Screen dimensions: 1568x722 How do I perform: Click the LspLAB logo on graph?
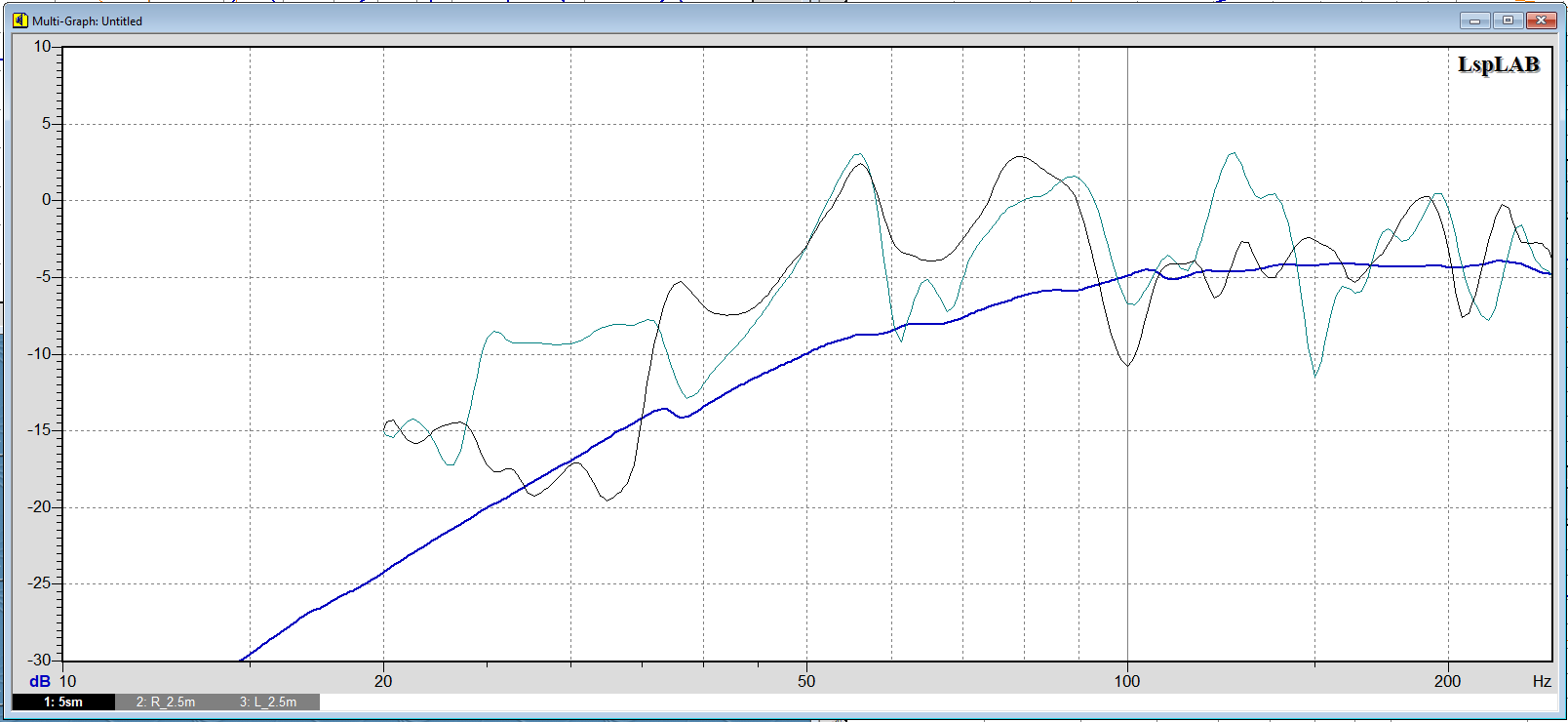click(1498, 65)
